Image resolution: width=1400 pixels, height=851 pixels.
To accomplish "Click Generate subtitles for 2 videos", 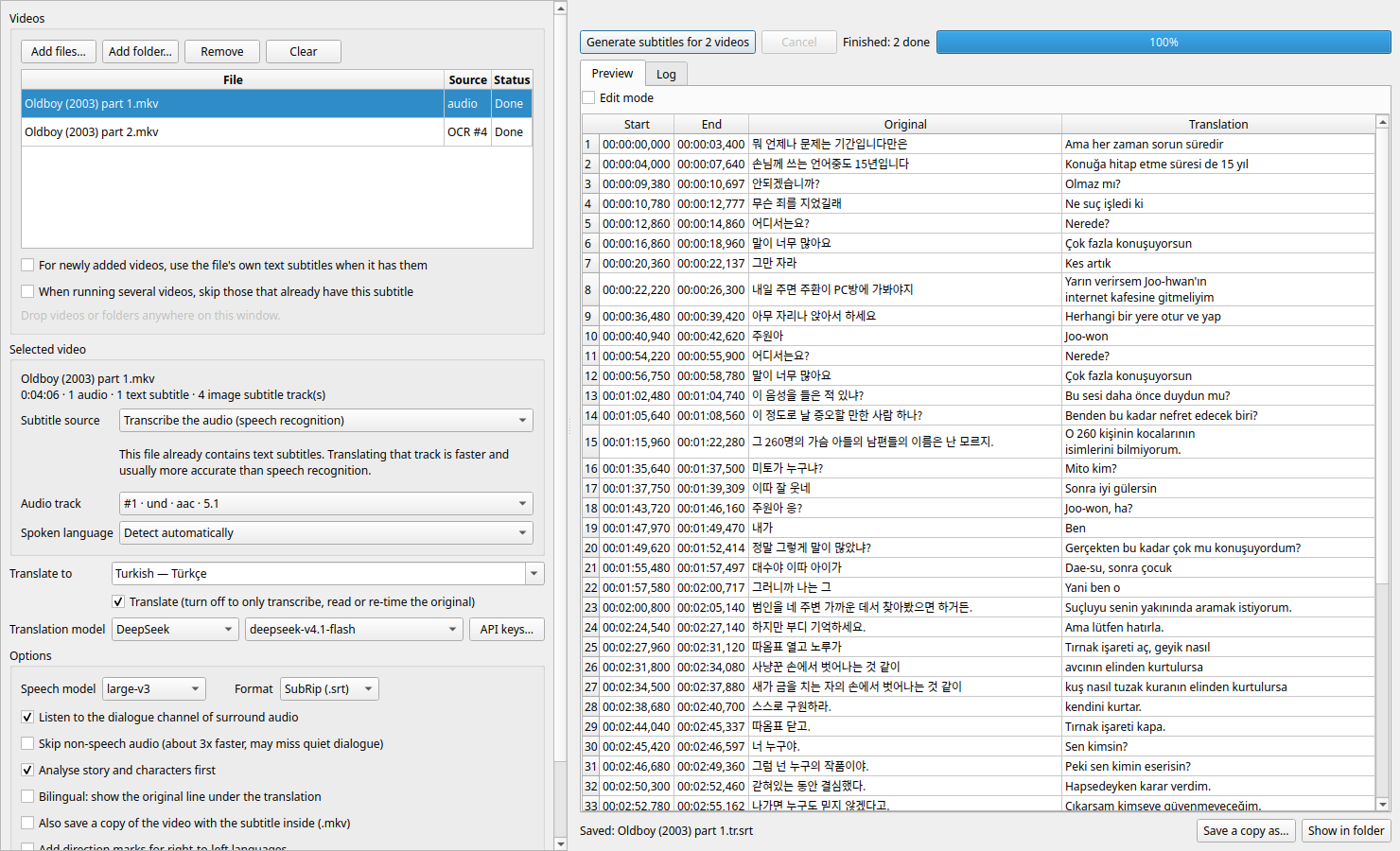I will coord(668,43).
